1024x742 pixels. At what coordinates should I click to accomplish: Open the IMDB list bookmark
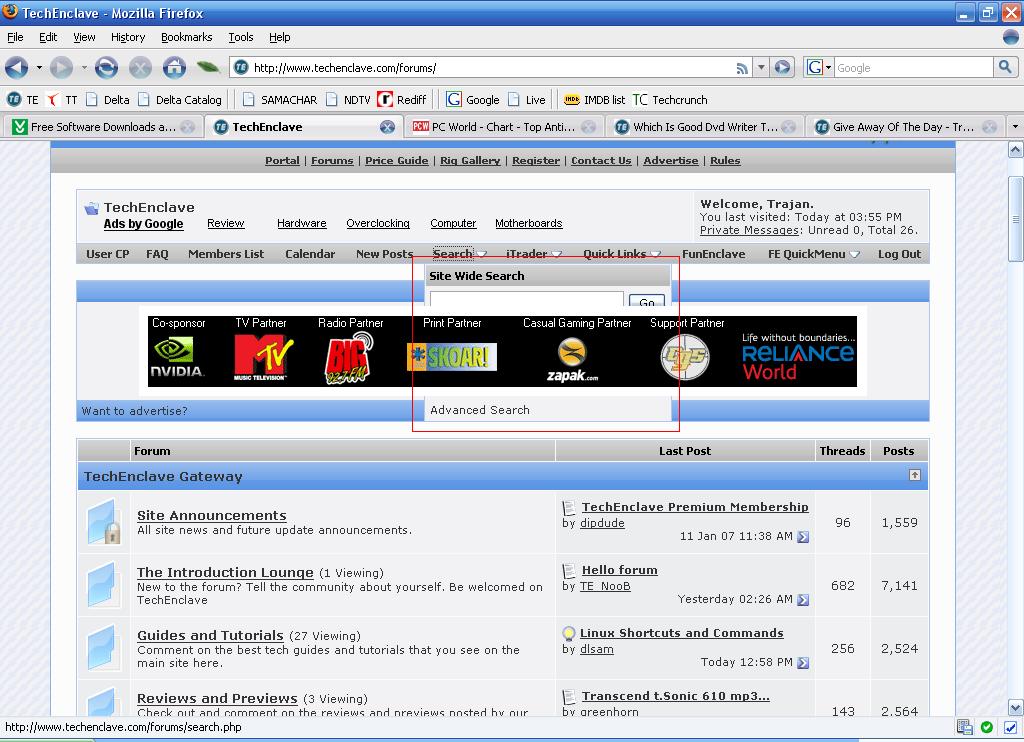[594, 100]
